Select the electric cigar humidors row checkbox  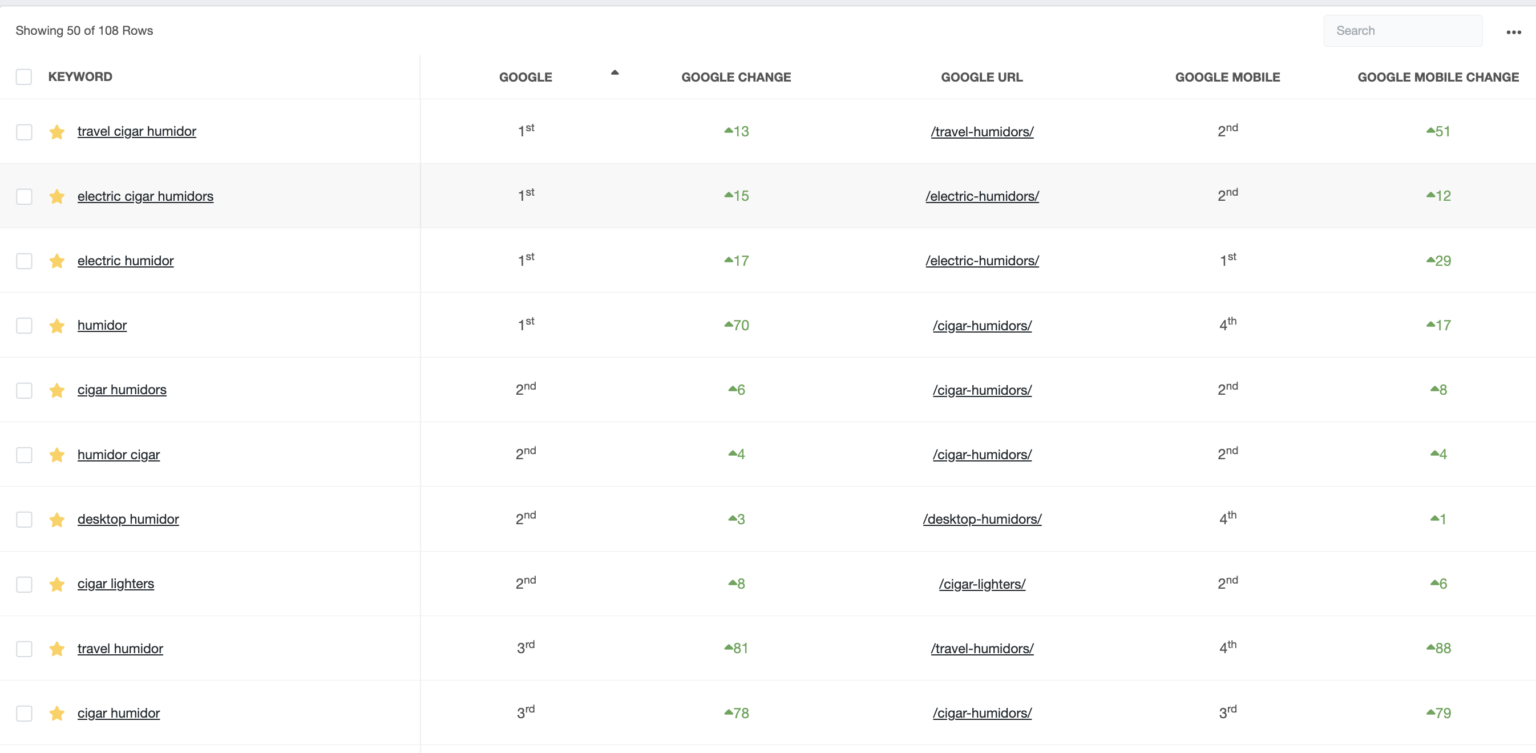pyautogui.click(x=24, y=197)
